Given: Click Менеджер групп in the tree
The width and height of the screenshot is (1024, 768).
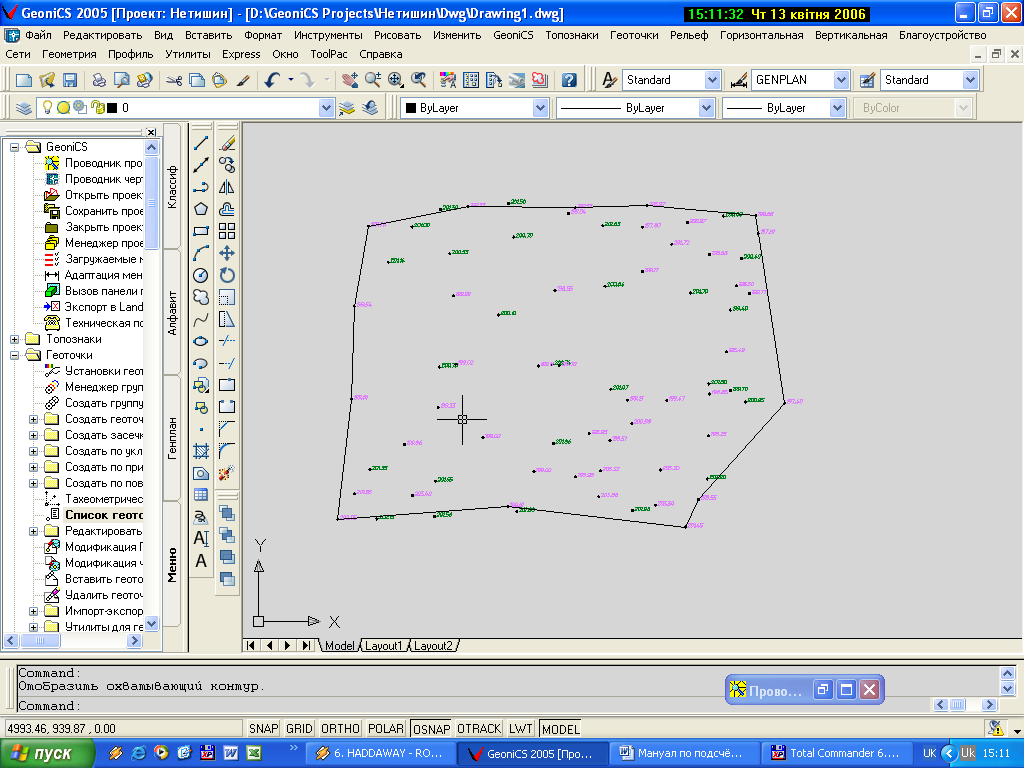Looking at the screenshot, I should [103, 387].
